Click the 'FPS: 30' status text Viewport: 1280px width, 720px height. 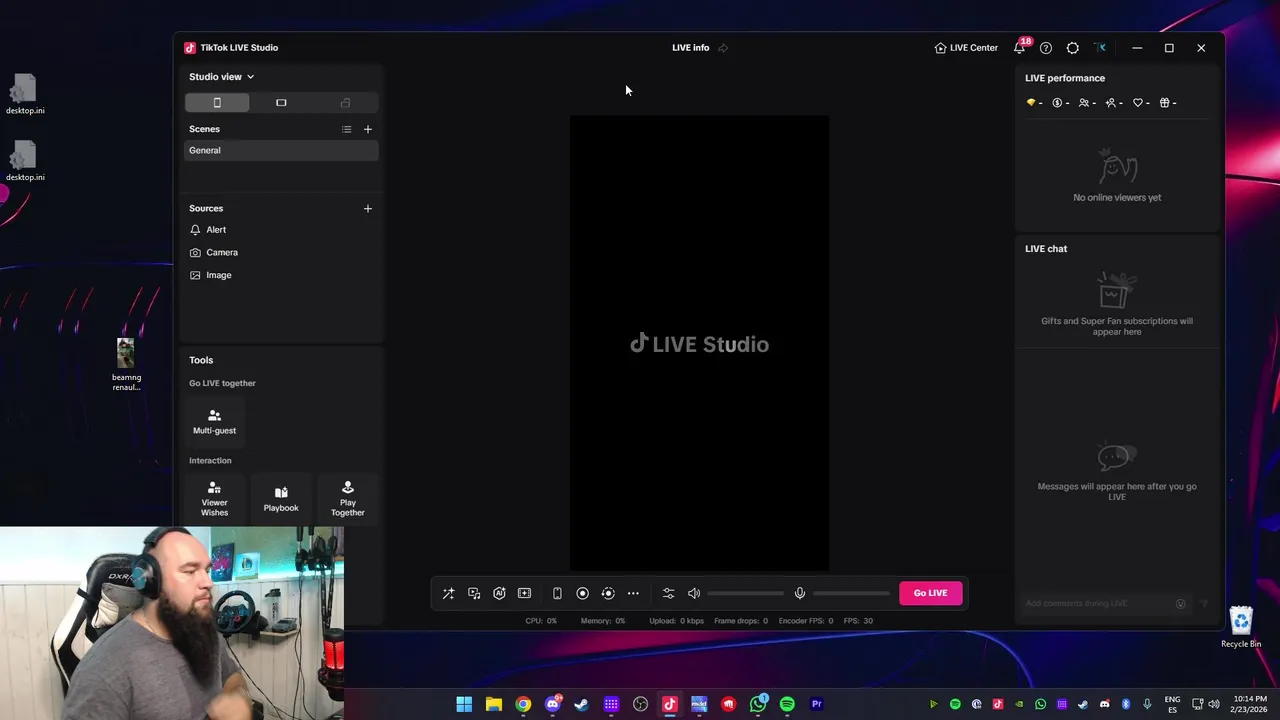click(858, 621)
